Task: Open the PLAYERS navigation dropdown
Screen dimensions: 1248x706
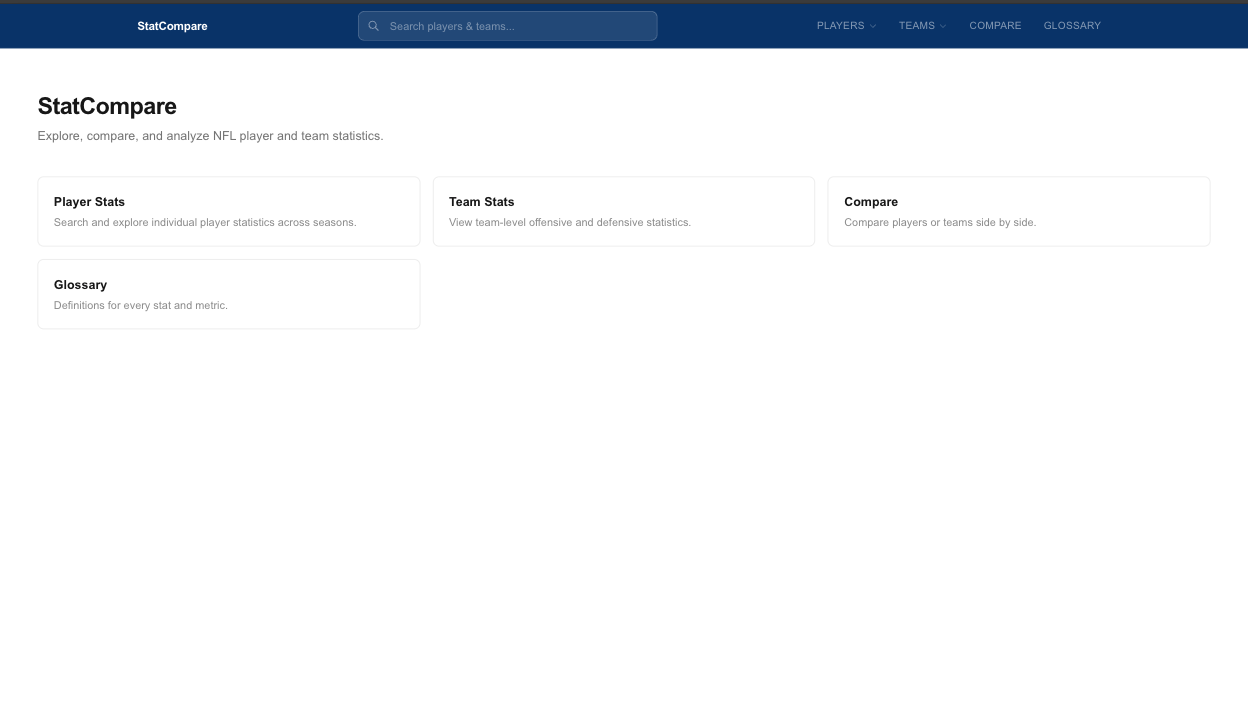Action: point(840,26)
